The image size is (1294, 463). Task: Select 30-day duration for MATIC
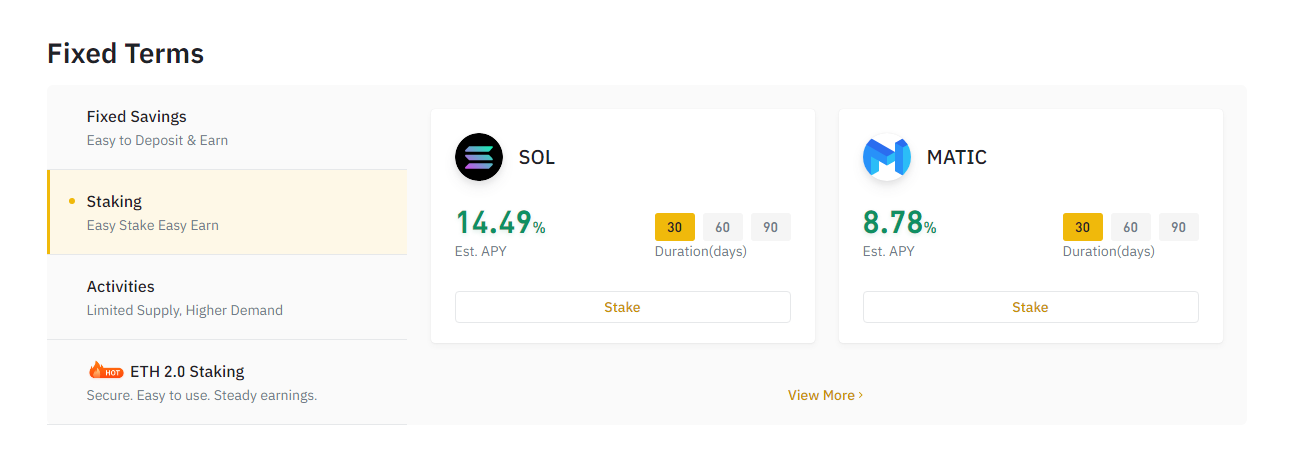[x=1083, y=227]
